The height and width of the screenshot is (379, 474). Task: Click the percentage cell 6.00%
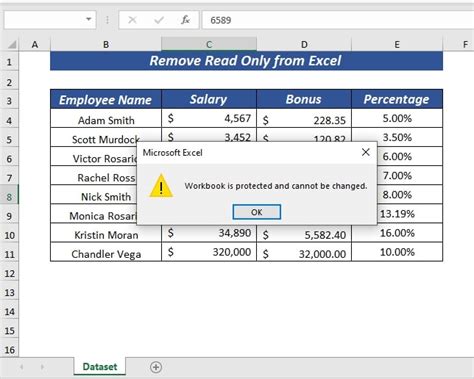pyautogui.click(x=410, y=156)
